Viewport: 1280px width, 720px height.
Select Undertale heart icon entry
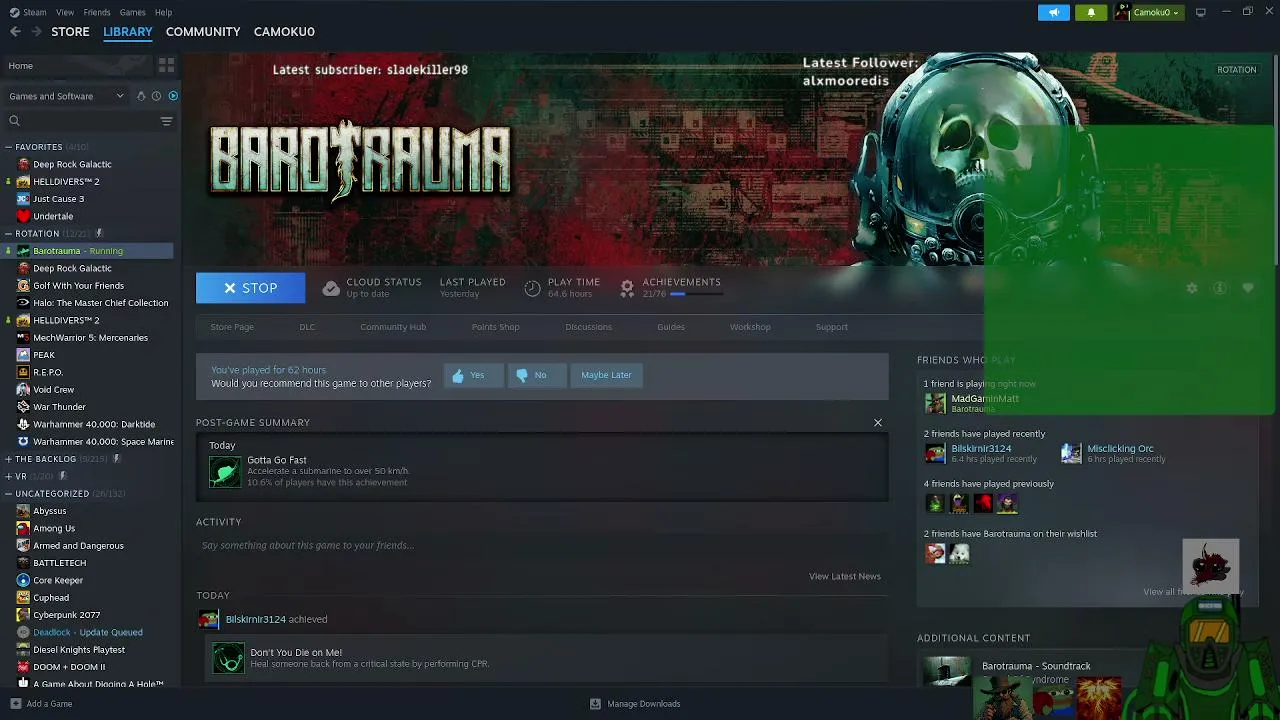coord(23,216)
